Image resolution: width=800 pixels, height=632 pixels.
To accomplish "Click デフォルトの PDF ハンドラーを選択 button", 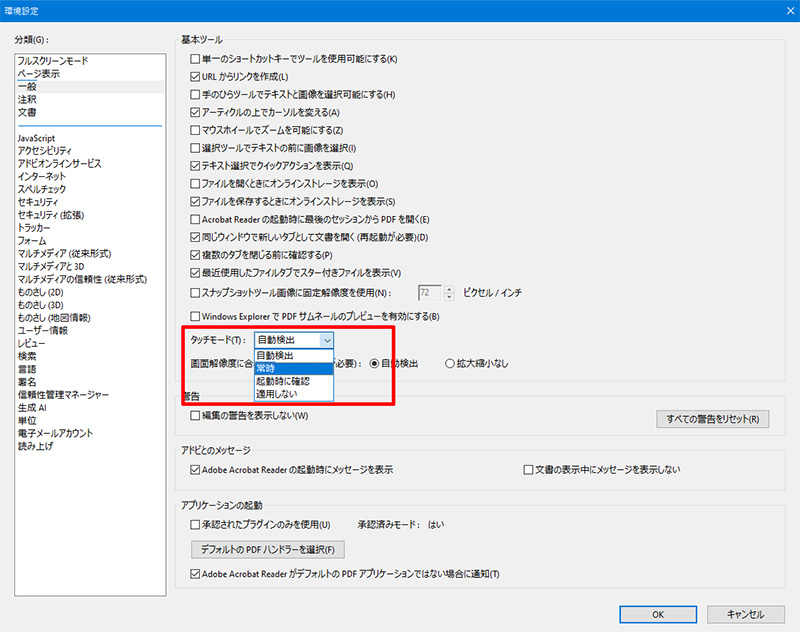I will (267, 549).
